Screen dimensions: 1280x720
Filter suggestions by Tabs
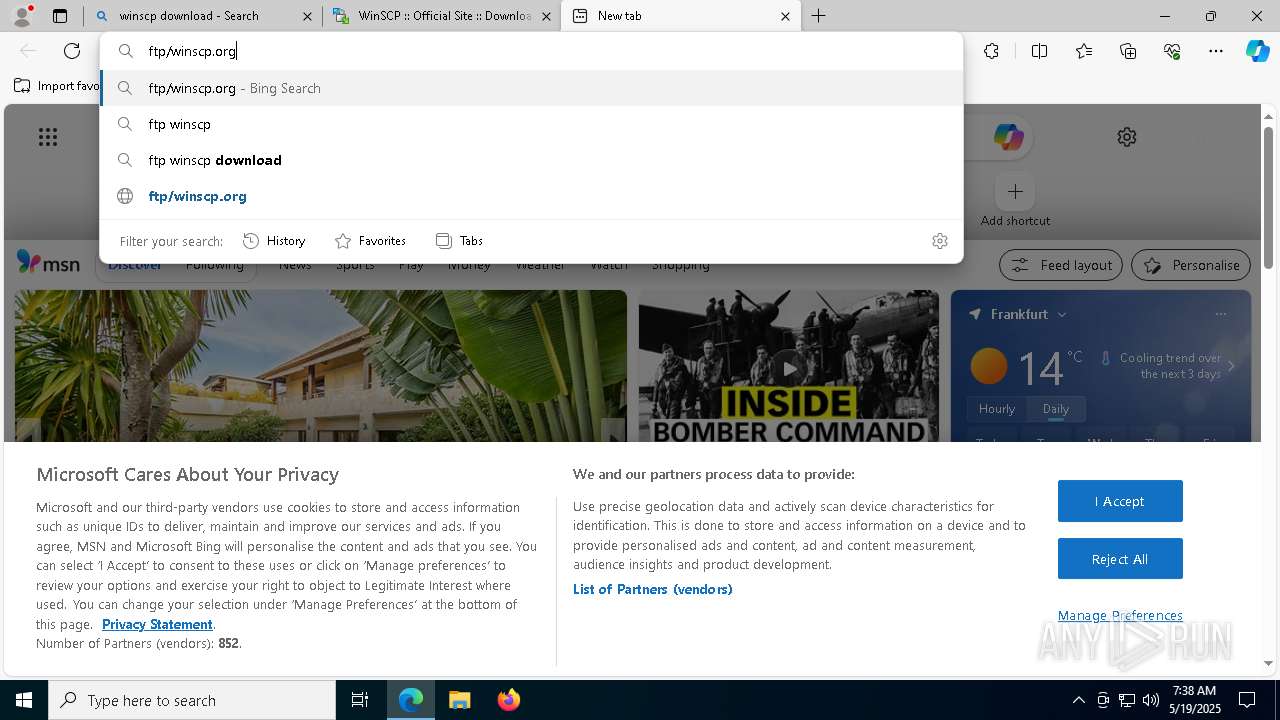[459, 241]
